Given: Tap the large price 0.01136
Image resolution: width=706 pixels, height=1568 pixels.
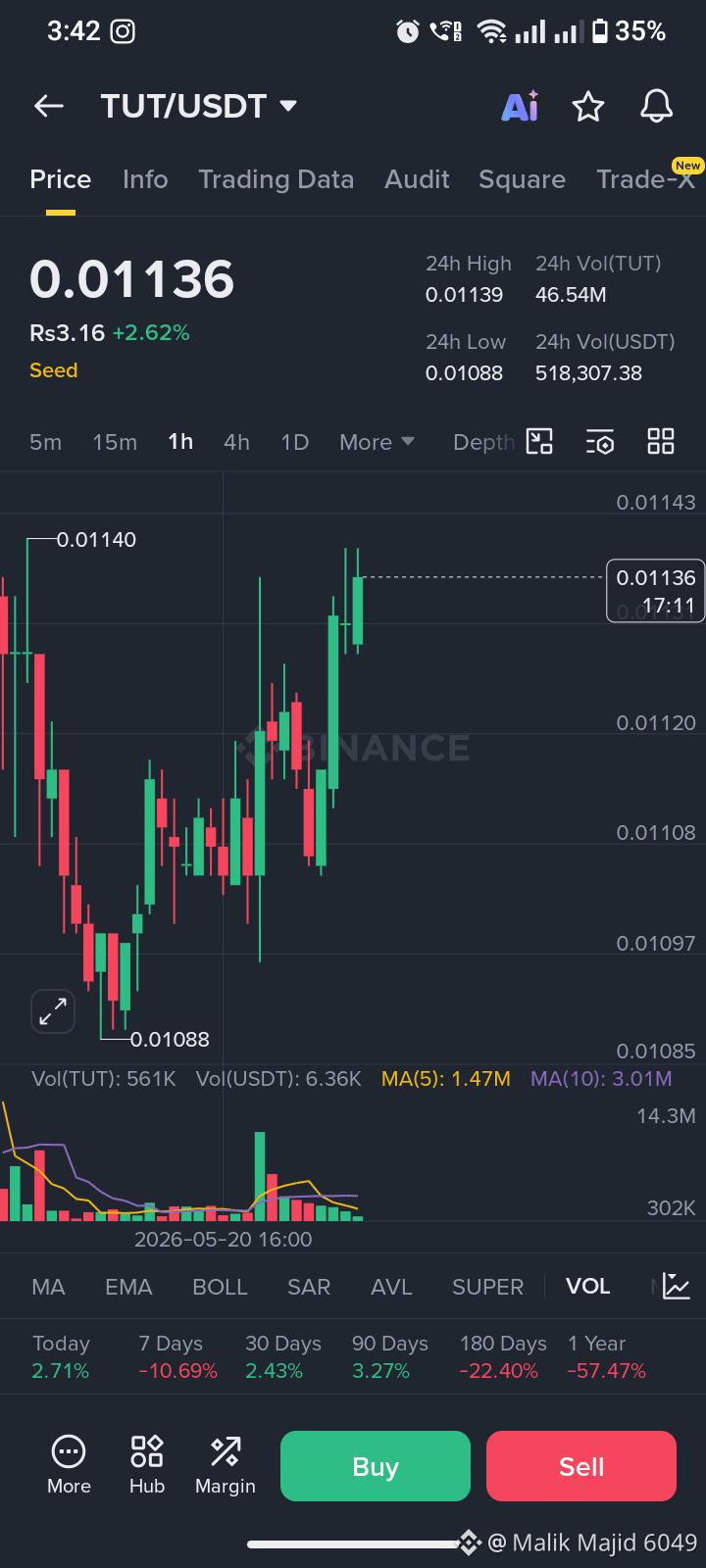Looking at the screenshot, I should click(x=132, y=279).
